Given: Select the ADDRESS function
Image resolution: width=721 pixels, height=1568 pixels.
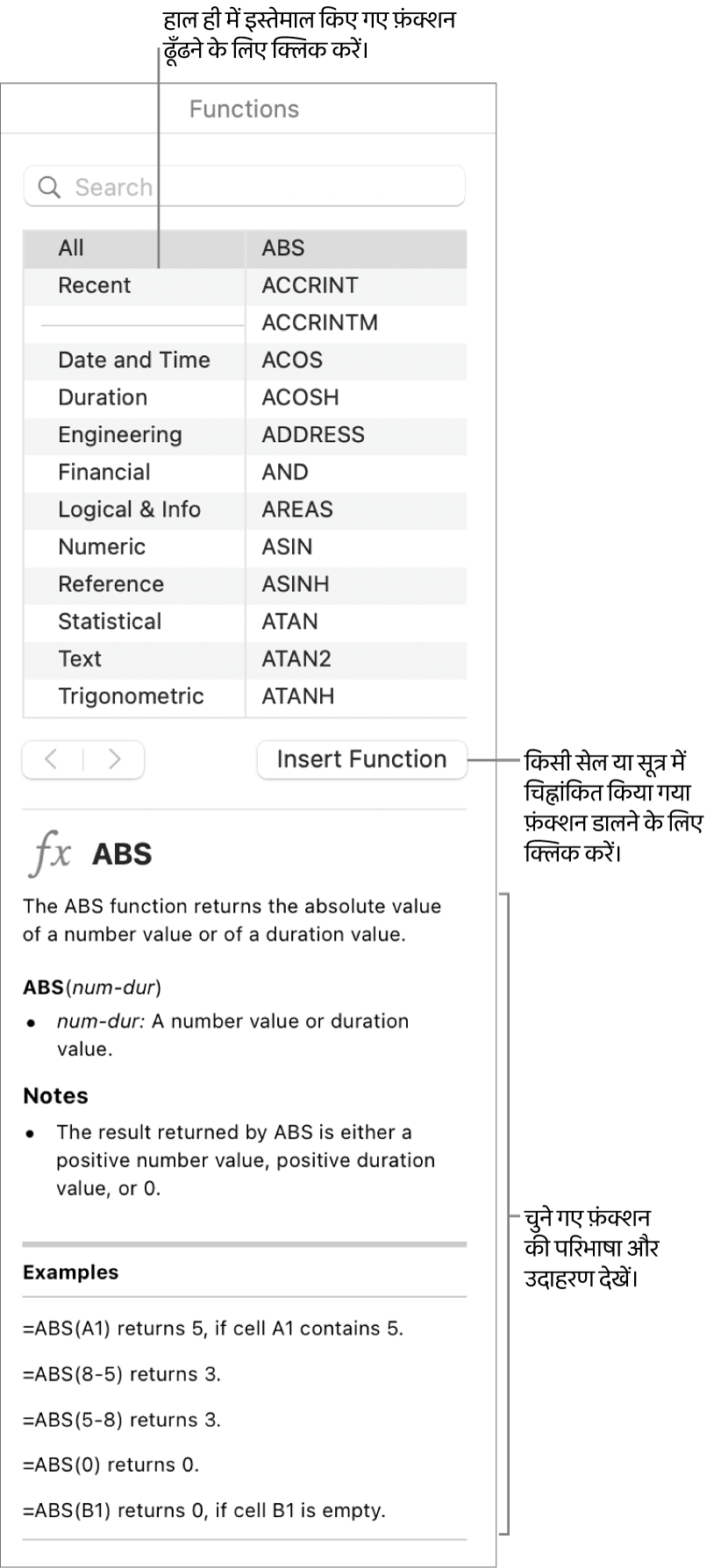Looking at the screenshot, I should click(312, 435).
